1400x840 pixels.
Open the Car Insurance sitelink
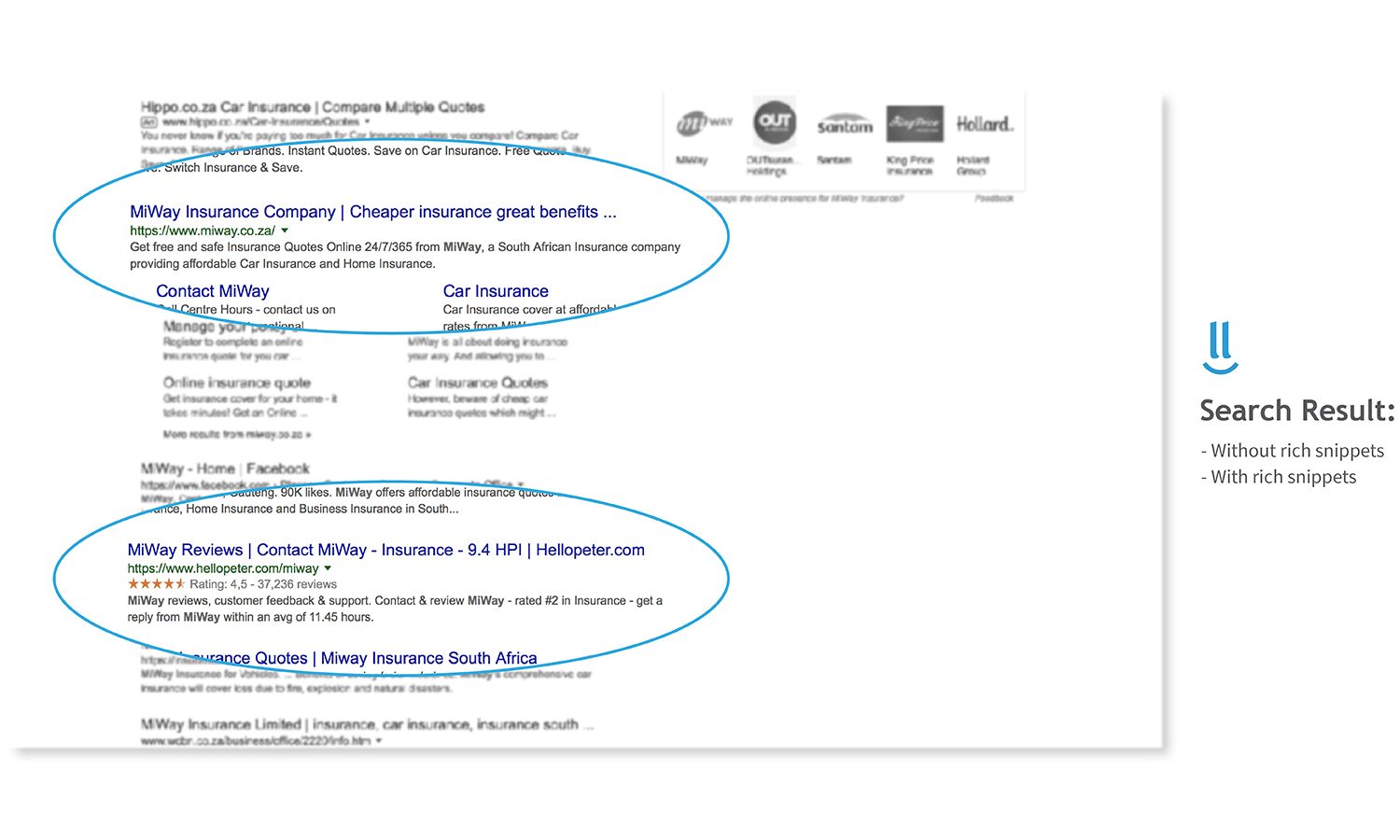click(496, 291)
